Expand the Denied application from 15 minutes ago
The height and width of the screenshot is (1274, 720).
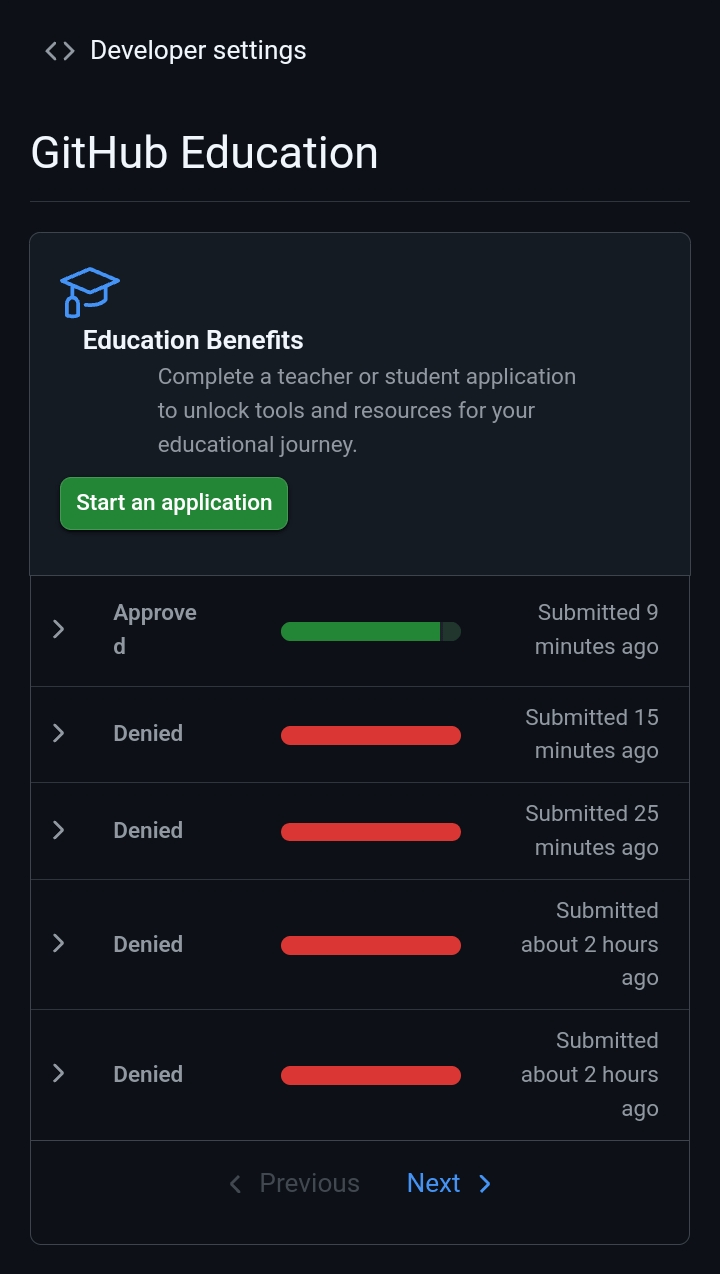59,734
